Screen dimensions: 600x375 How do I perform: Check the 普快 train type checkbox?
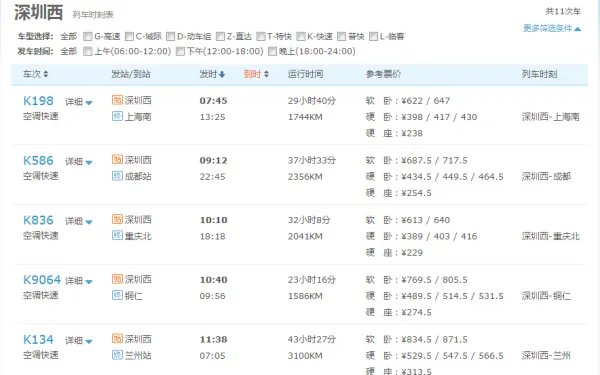click(x=341, y=36)
